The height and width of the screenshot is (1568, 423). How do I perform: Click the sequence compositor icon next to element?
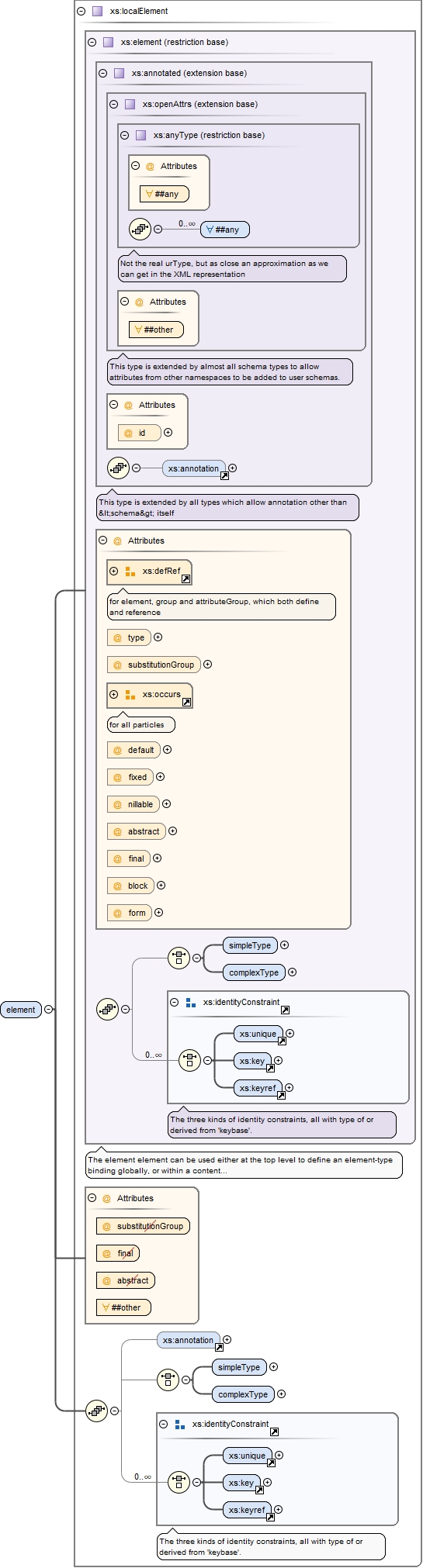coord(96,1410)
